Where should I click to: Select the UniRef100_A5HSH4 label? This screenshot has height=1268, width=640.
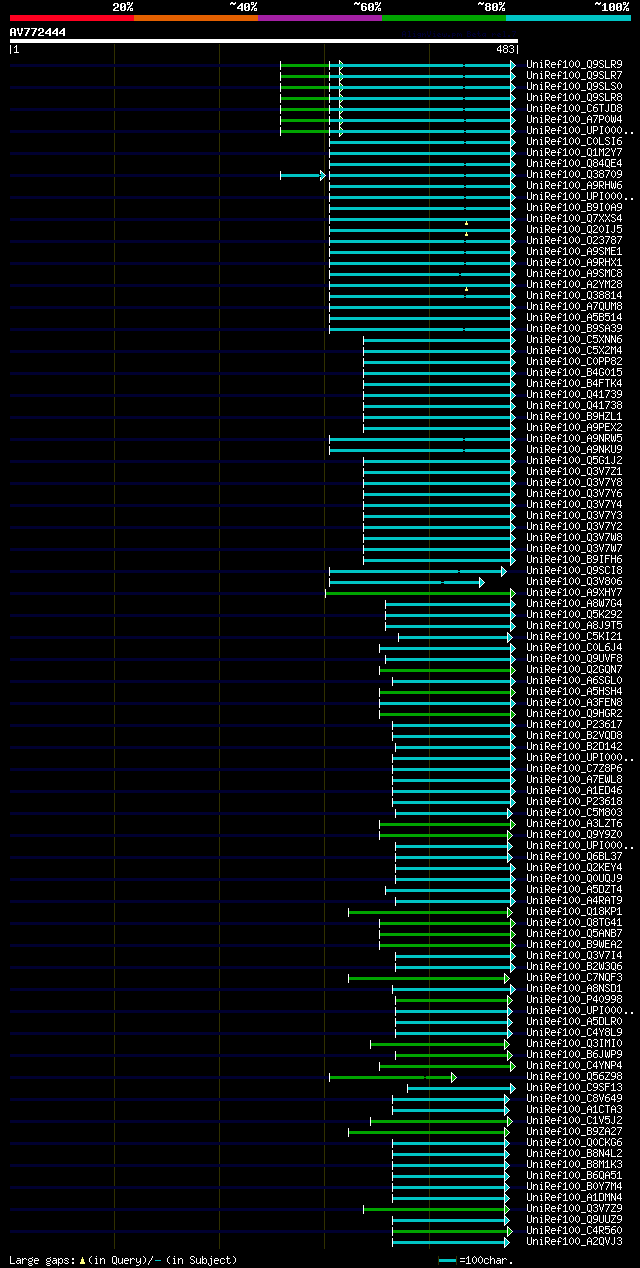tap(574, 692)
